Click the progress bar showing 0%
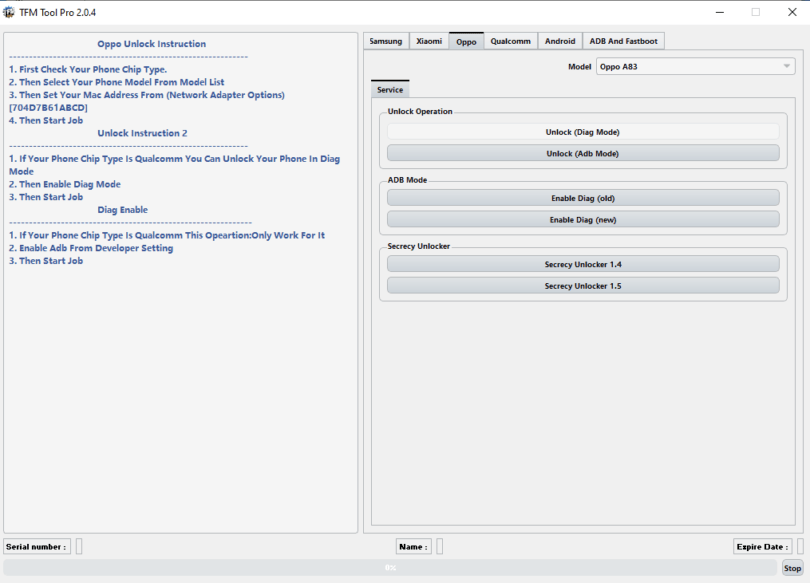This screenshot has width=810, height=583. [390, 567]
